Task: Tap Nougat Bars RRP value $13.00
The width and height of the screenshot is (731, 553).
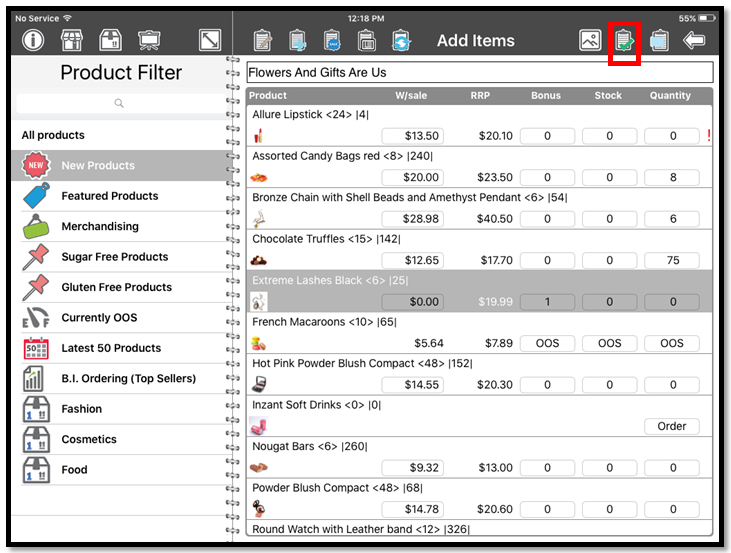Action: pos(496,468)
